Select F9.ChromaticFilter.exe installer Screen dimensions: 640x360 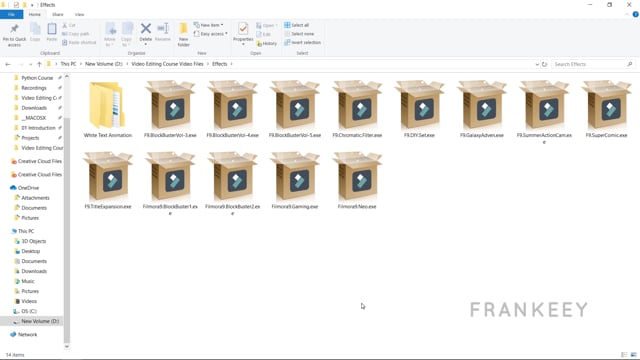click(x=357, y=109)
